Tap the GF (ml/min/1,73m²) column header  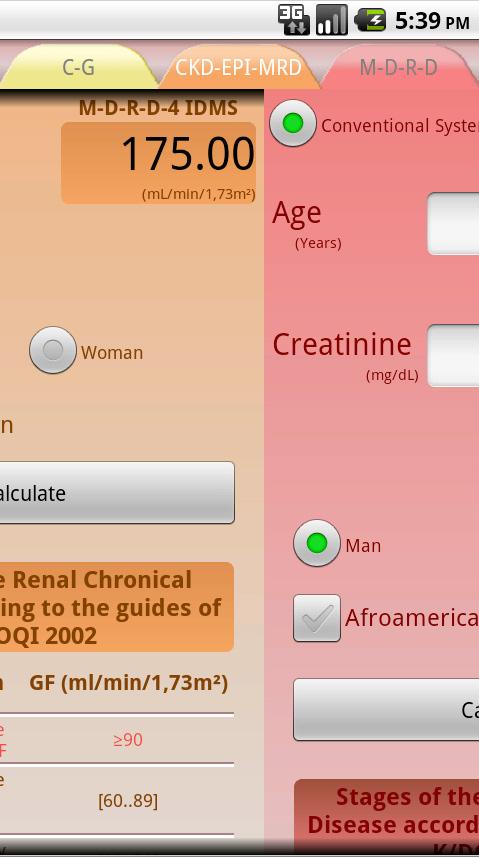[128, 683]
